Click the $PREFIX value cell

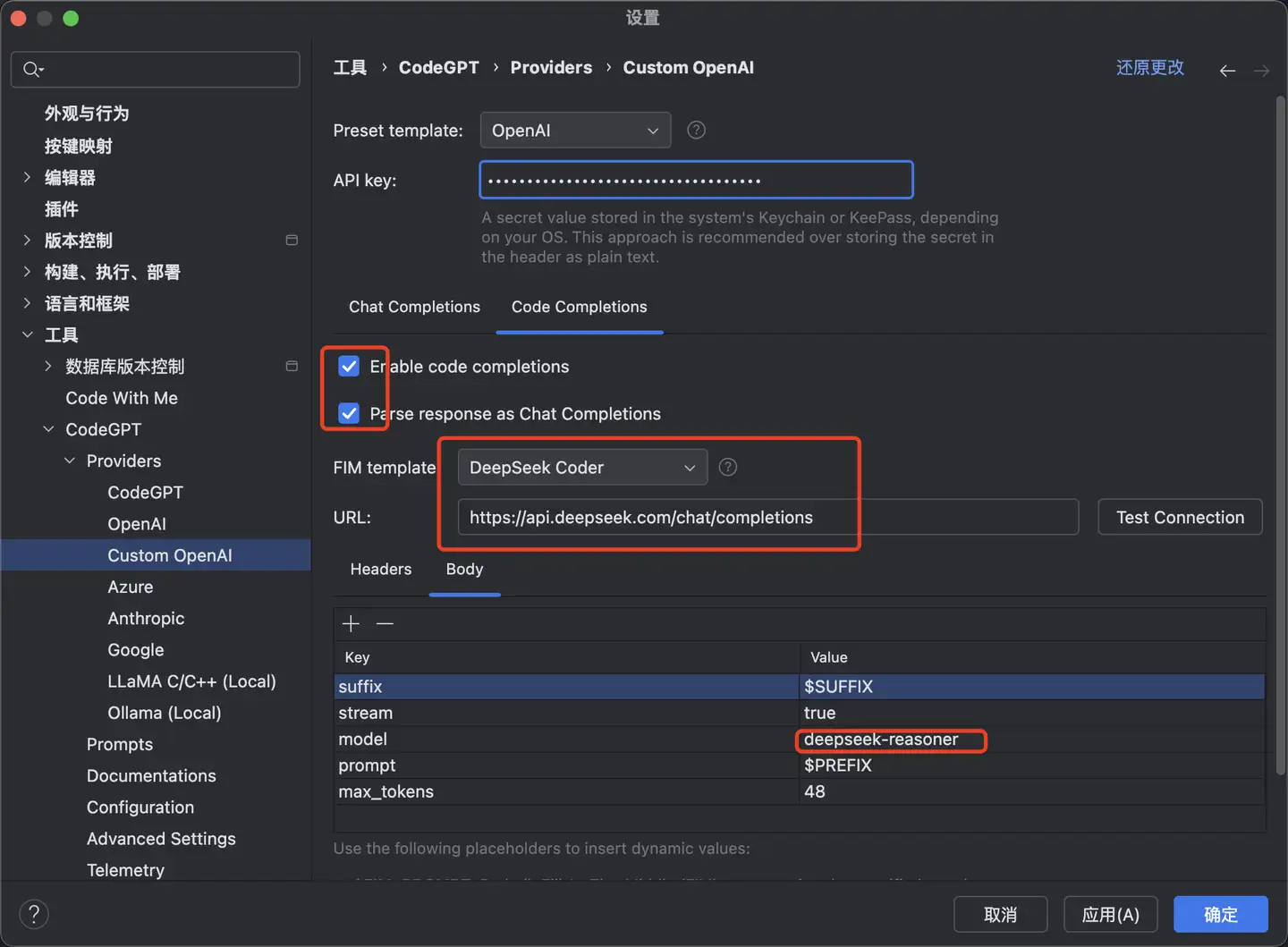coord(1033,765)
